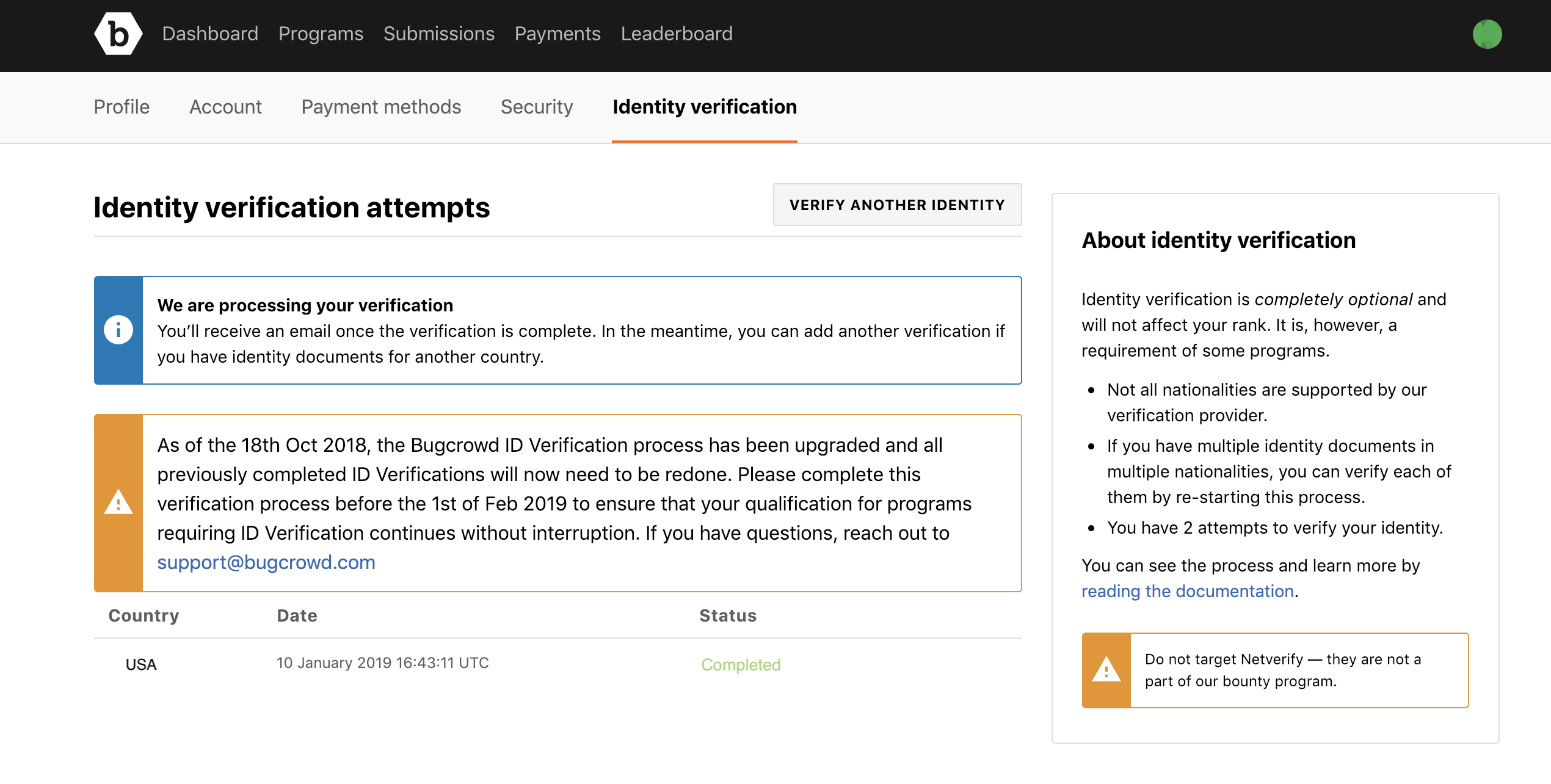
Task: Open Submissions in top navigation
Action: [438, 34]
